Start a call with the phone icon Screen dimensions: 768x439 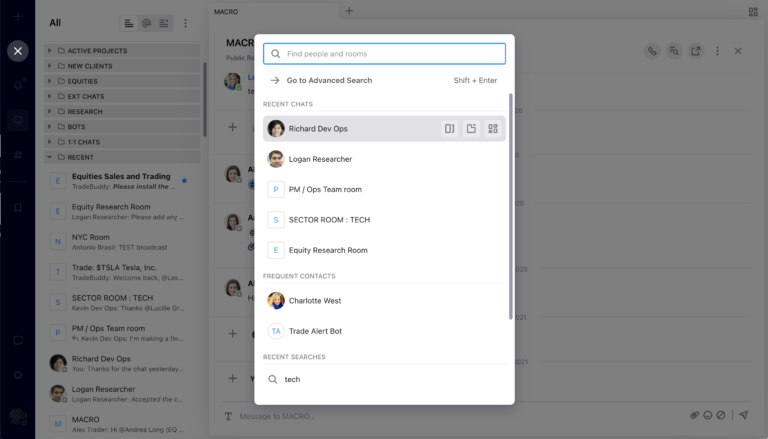[652, 51]
